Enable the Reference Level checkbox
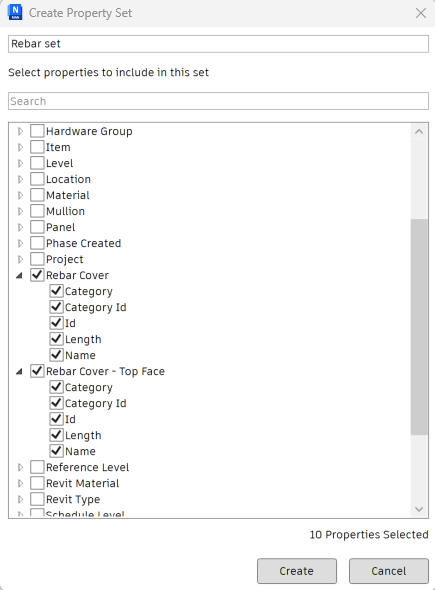The image size is (435, 590). point(37,467)
